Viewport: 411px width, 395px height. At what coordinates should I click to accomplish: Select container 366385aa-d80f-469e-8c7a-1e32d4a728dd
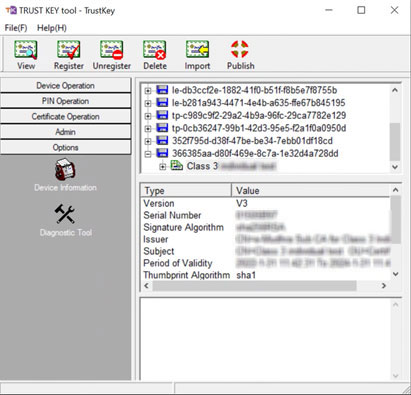point(255,153)
